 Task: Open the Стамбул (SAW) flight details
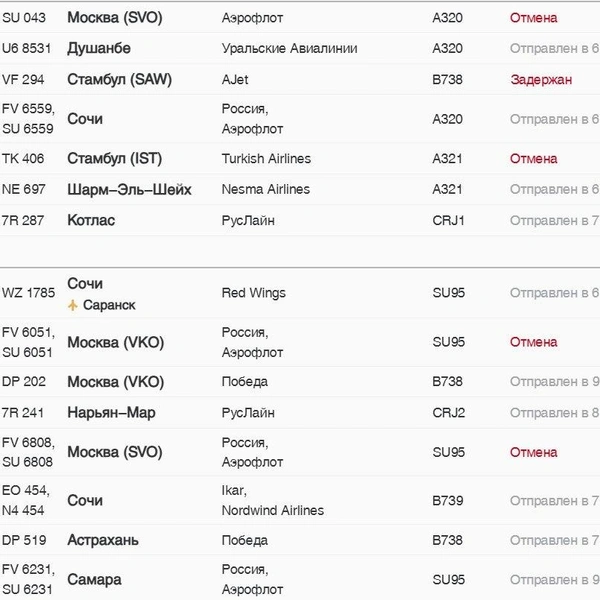(x=300, y=80)
